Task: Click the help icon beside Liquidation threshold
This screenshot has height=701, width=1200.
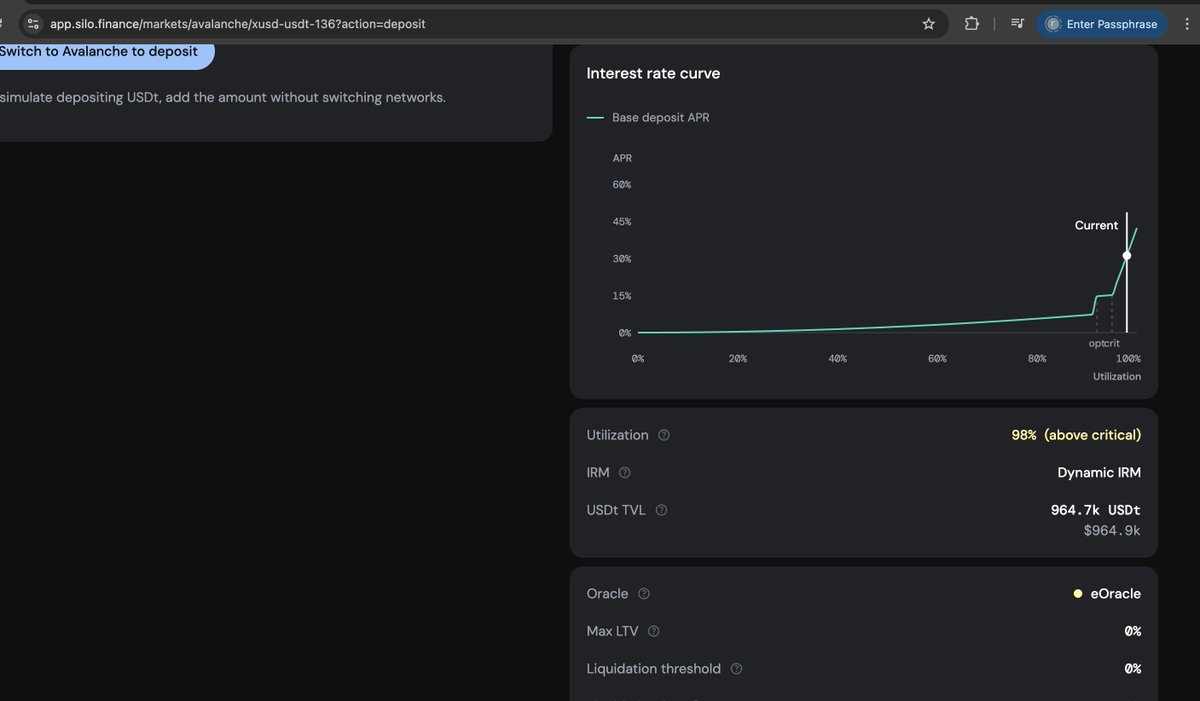Action: coord(736,669)
